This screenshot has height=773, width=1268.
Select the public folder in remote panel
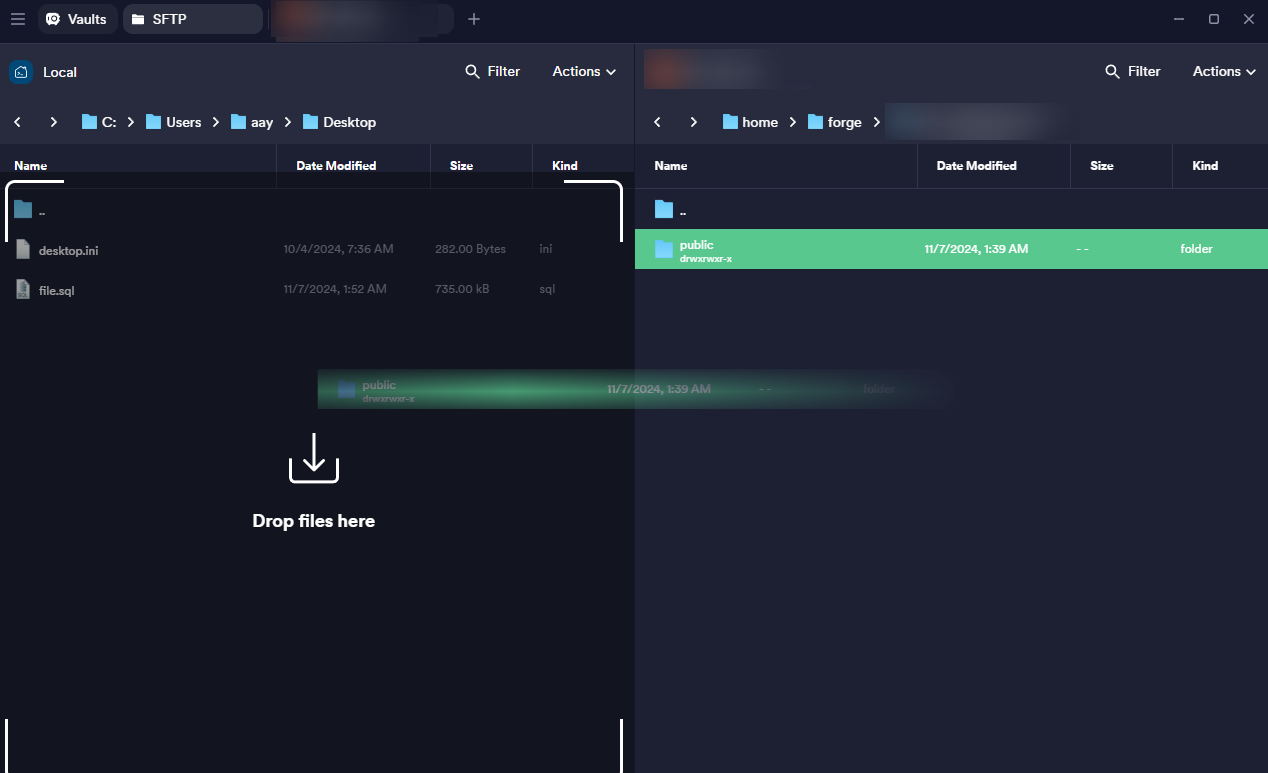click(x=696, y=249)
